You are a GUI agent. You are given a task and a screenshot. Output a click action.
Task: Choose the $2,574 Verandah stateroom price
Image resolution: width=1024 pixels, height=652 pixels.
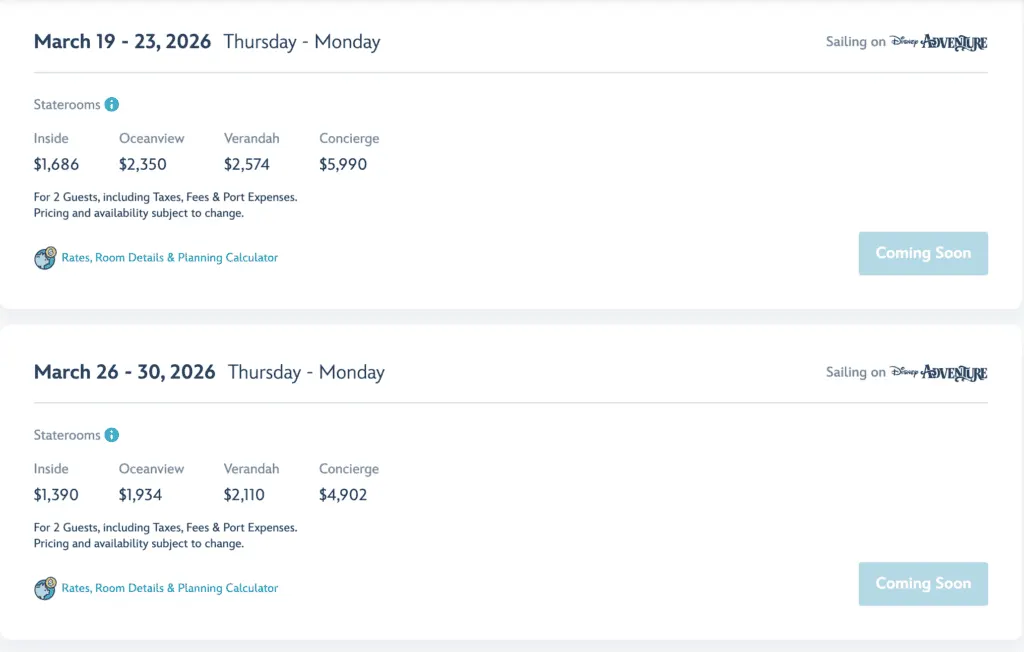(247, 164)
